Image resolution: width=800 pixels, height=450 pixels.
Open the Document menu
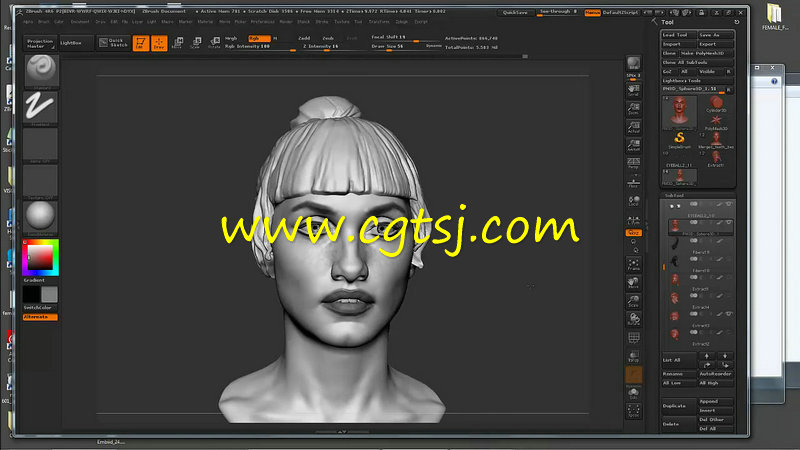[80, 22]
